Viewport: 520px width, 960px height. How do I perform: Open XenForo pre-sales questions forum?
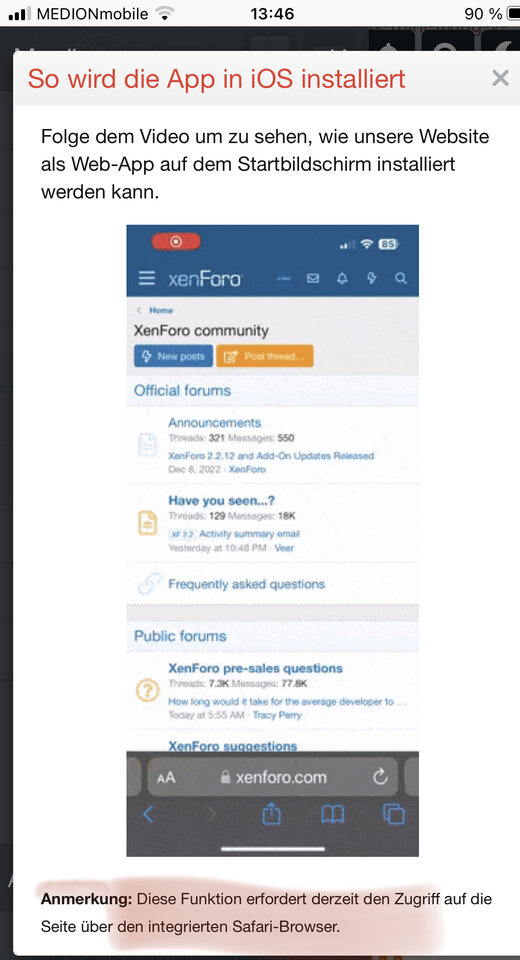[x=255, y=668]
